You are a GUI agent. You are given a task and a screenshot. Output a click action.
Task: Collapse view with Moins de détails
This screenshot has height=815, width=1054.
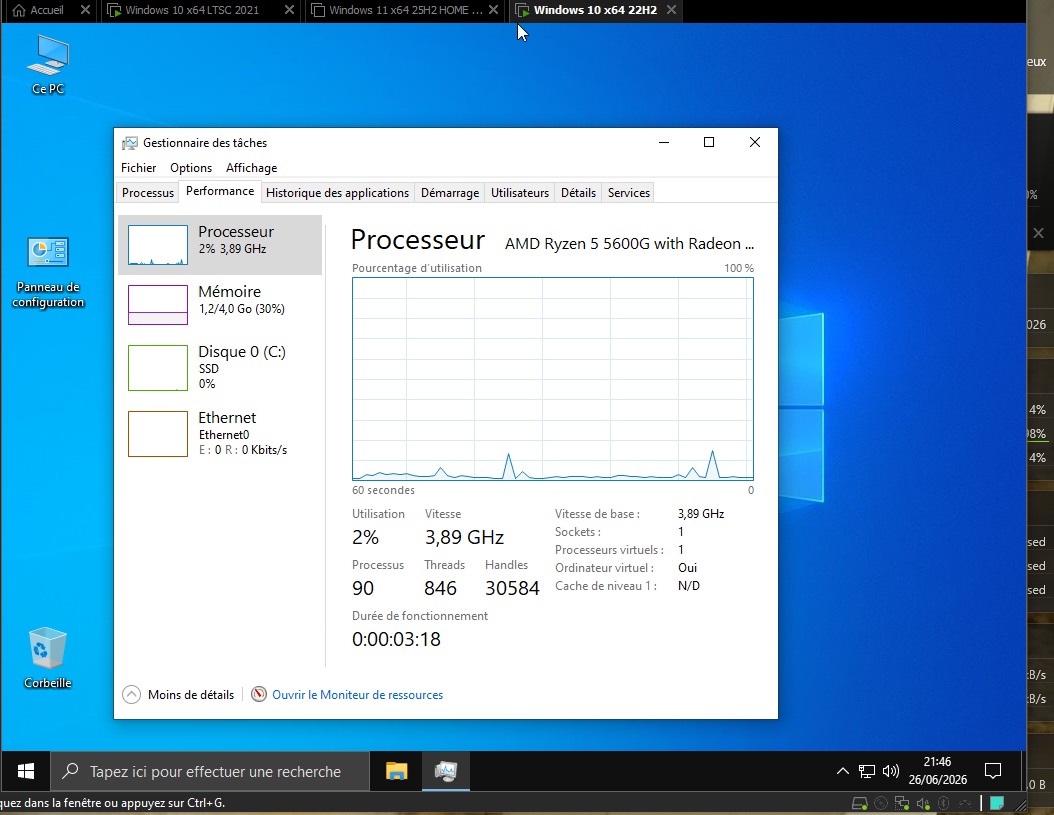[178, 695]
